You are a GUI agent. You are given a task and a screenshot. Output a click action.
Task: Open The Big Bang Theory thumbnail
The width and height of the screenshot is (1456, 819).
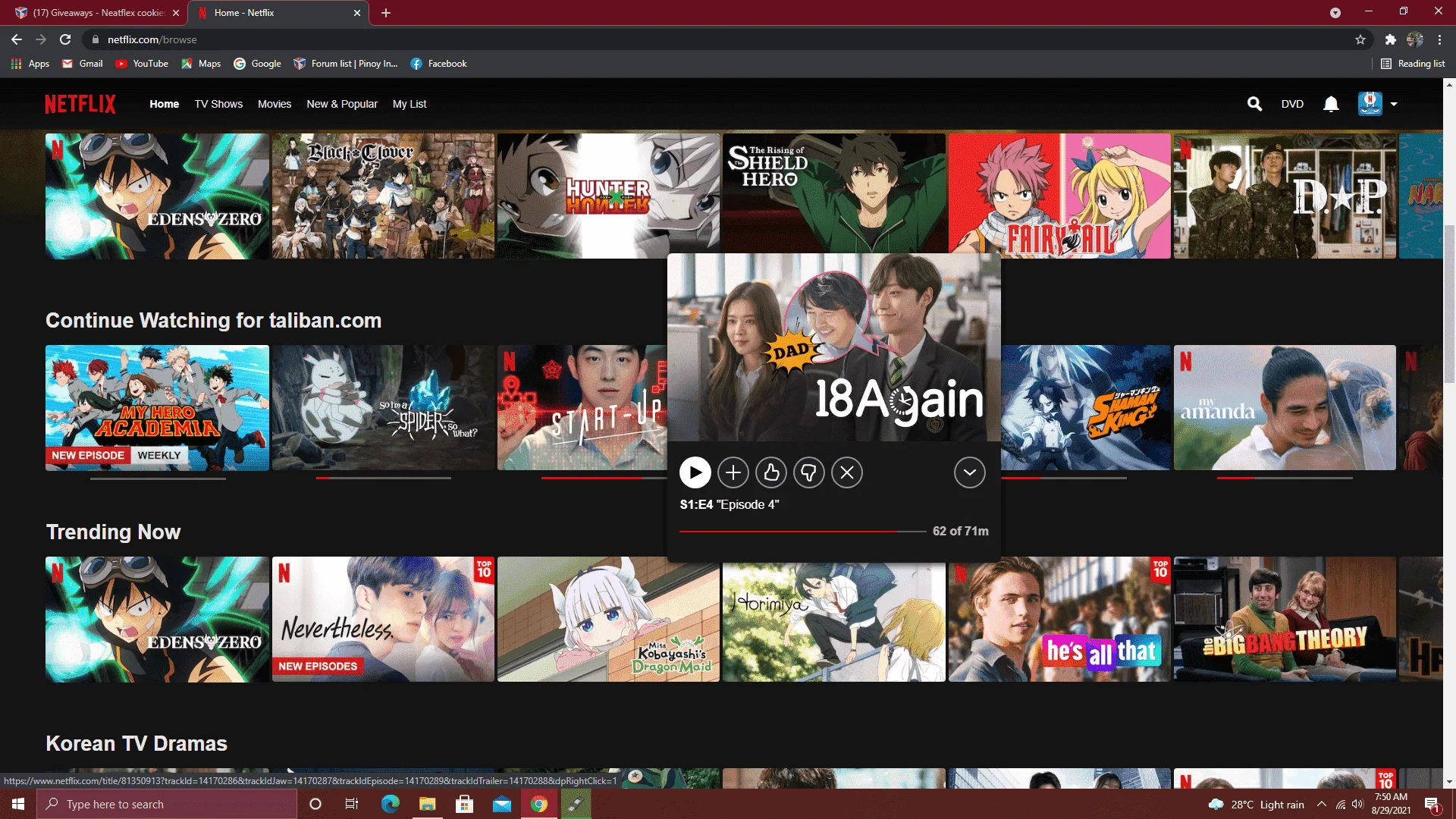(1285, 620)
